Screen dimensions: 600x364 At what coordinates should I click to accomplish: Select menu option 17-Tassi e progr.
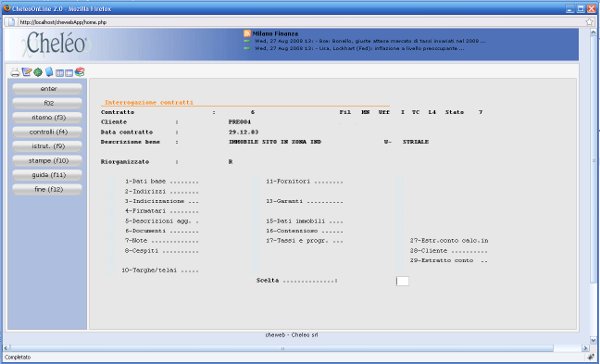click(305, 241)
